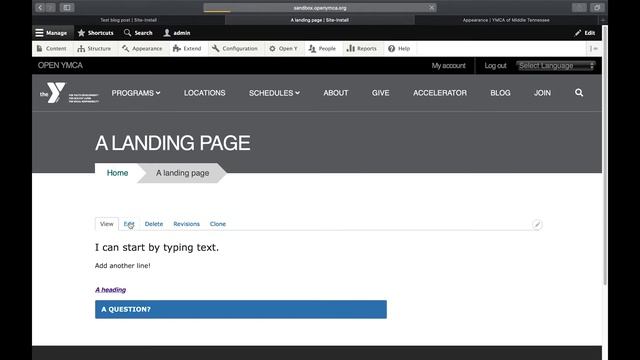
Task: Open JOIN page
Action: (x=542, y=93)
